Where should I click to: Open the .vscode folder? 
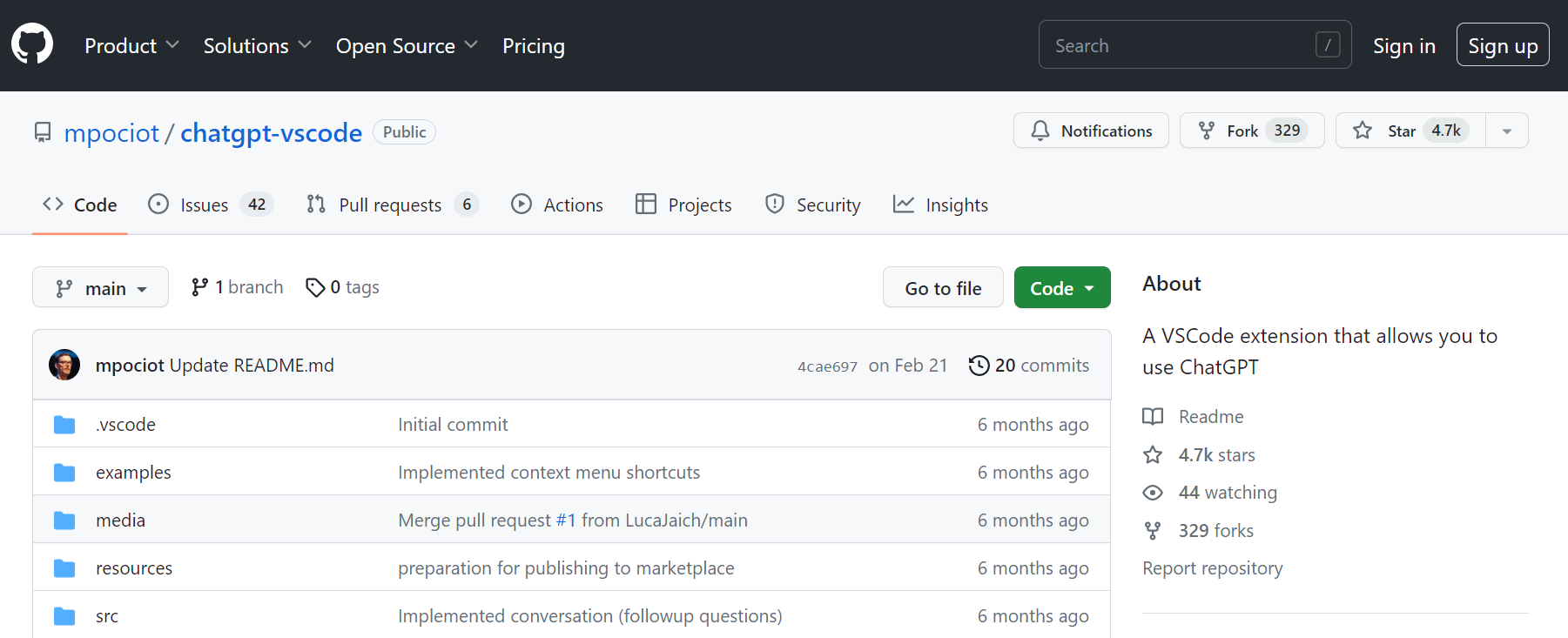pyautogui.click(x=126, y=425)
